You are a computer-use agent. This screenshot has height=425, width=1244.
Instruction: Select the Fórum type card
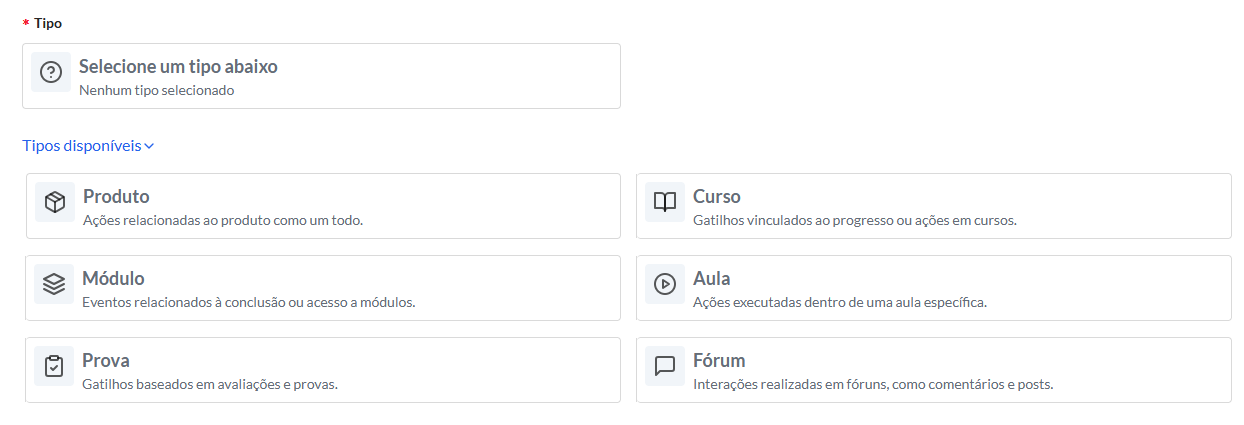(933, 370)
